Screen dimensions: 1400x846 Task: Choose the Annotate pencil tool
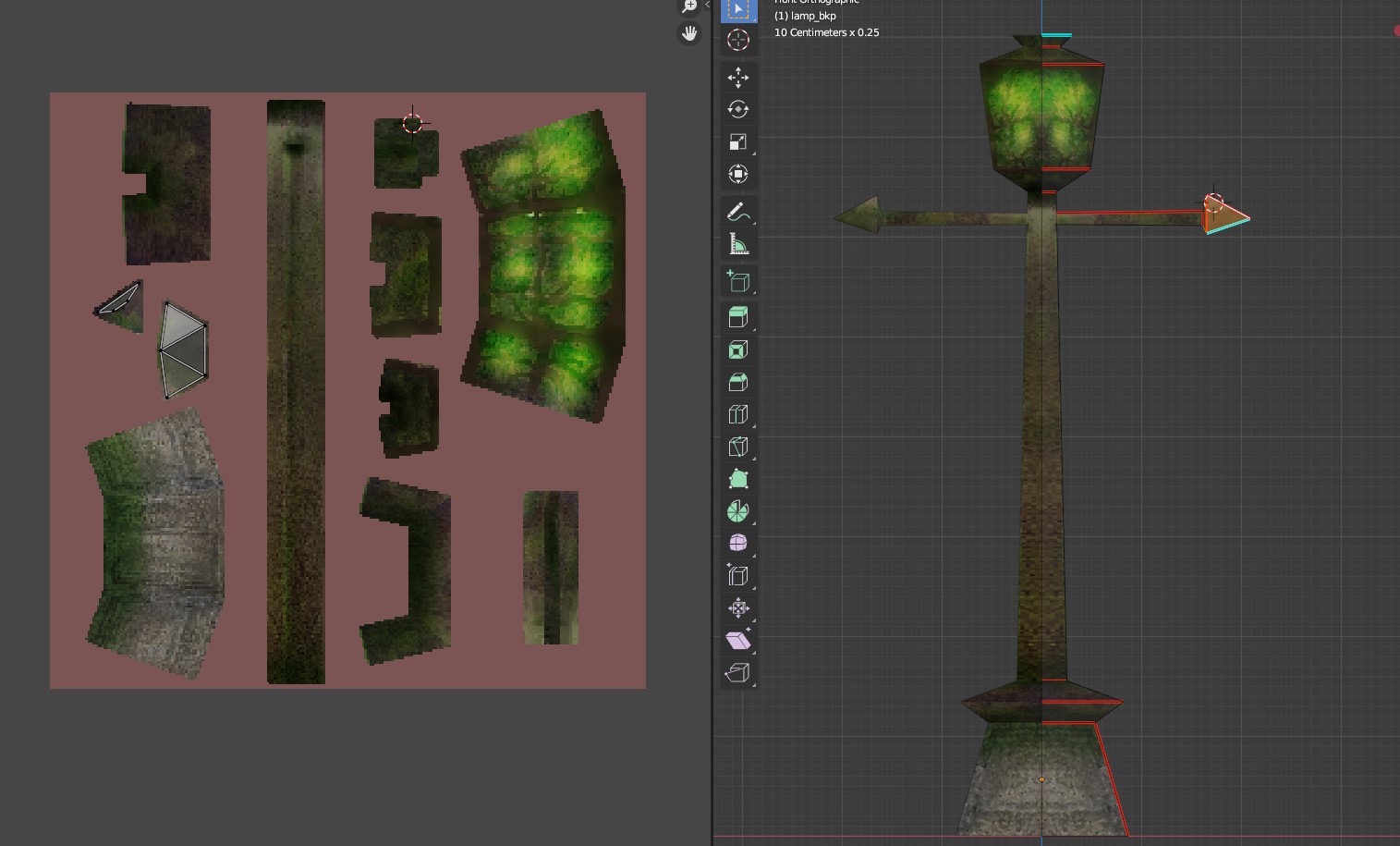tap(737, 212)
